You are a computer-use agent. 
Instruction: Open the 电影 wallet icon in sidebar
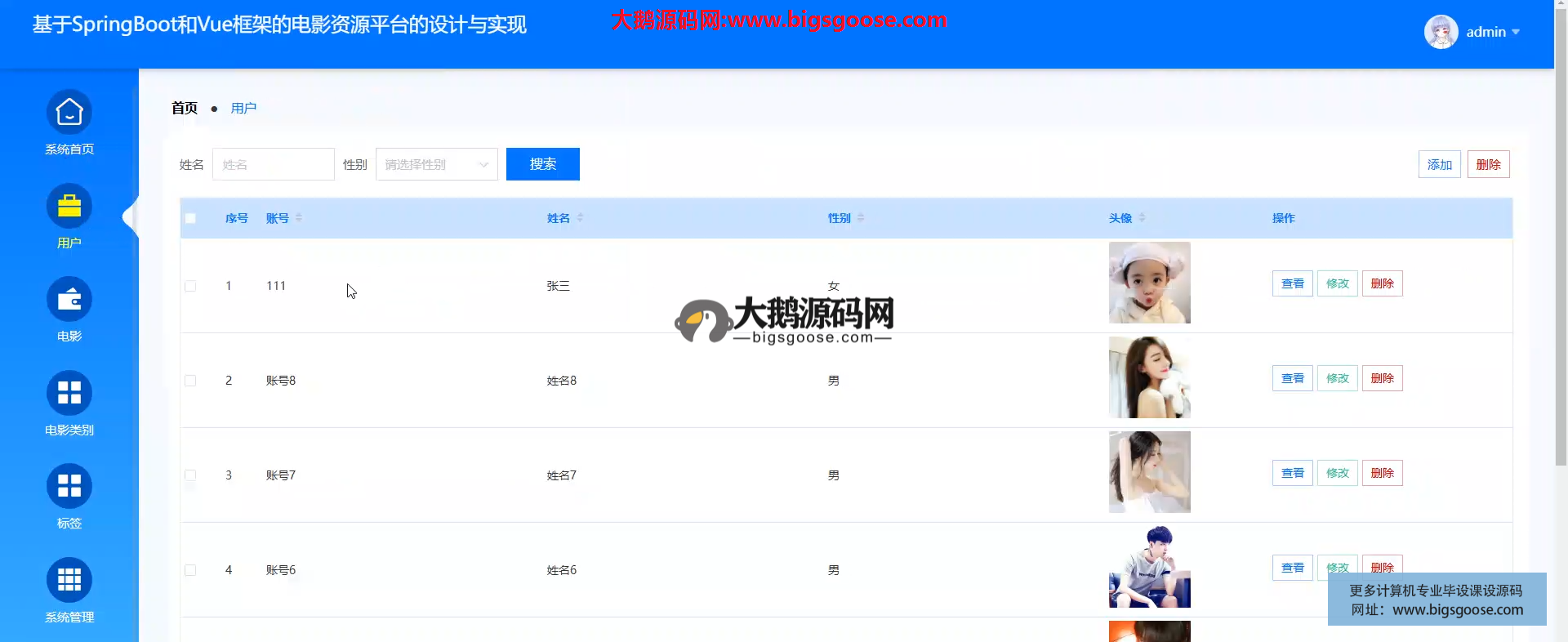(69, 300)
